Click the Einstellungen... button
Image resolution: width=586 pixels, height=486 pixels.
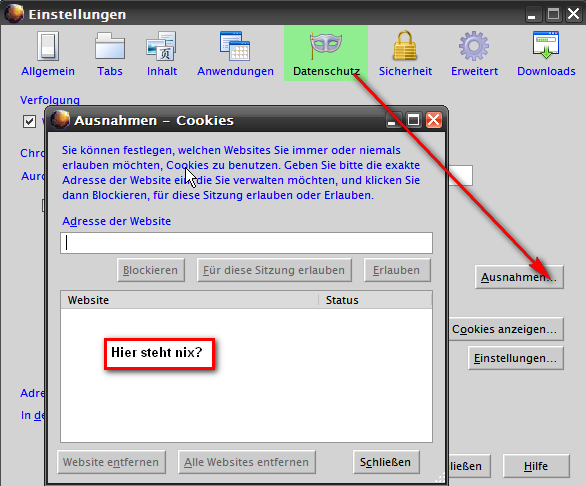(x=515, y=358)
